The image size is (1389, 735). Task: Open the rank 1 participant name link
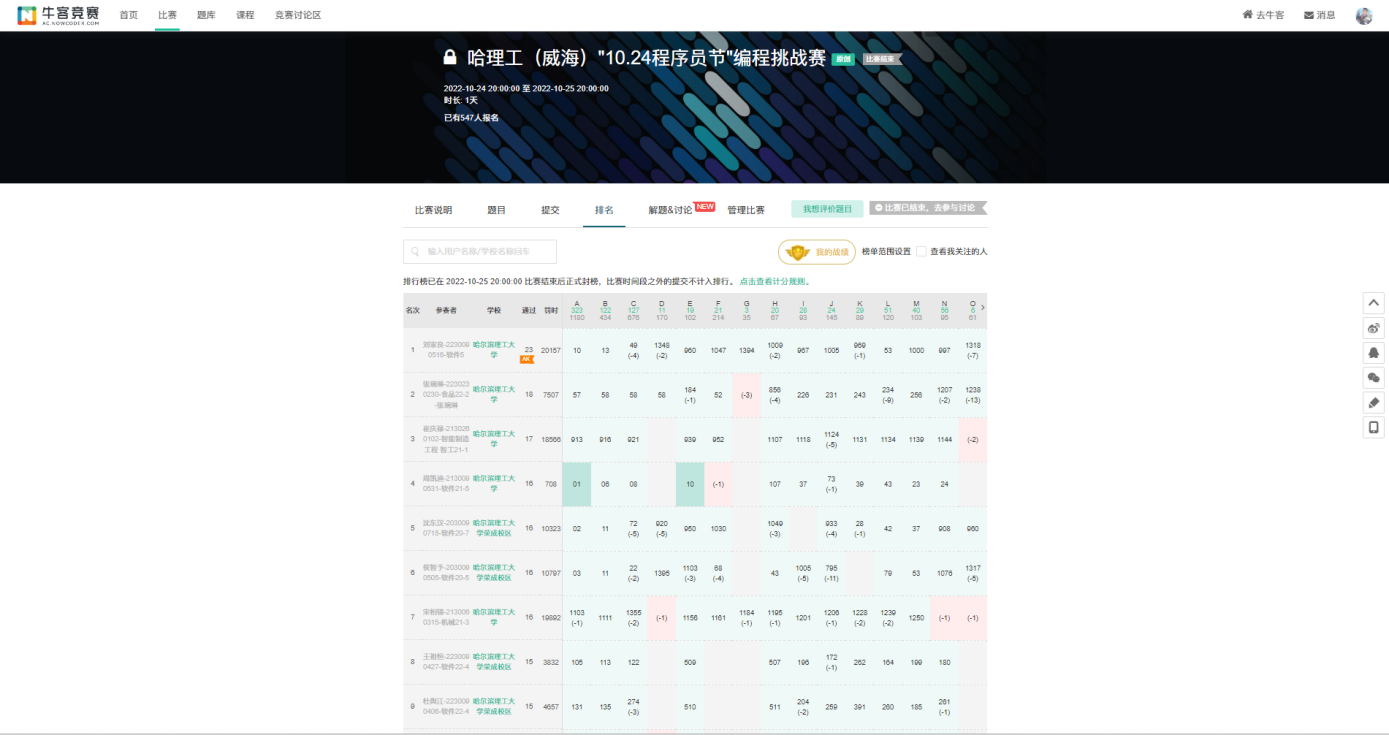(x=446, y=350)
